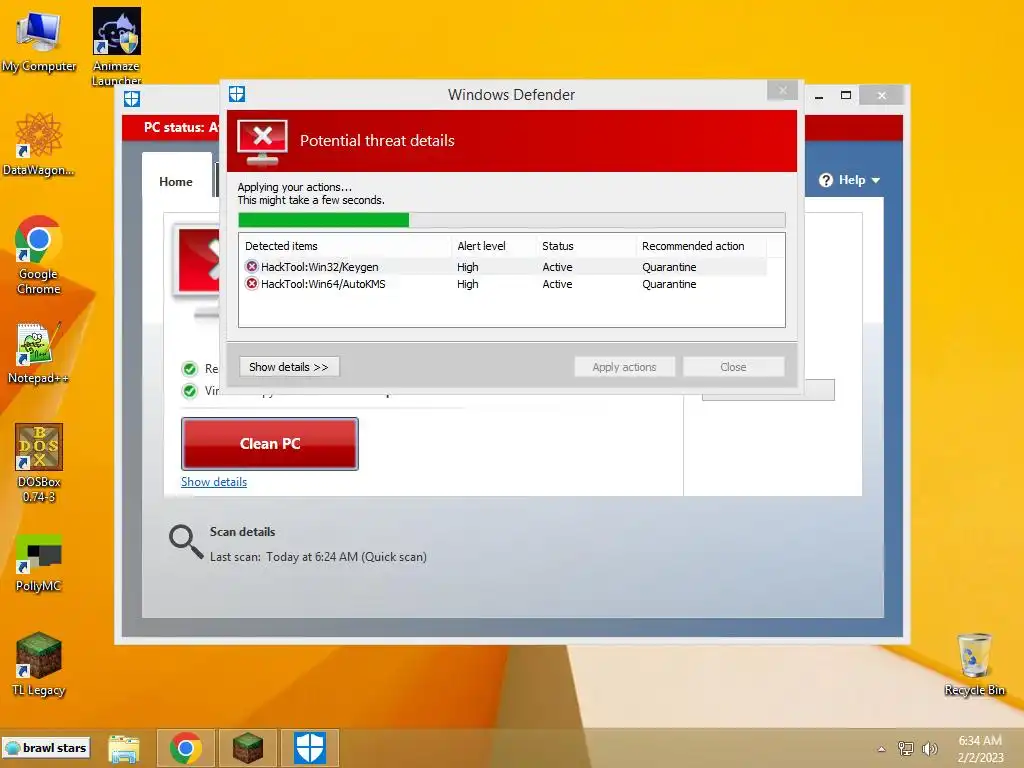Show hidden system tray icons

tap(881, 749)
